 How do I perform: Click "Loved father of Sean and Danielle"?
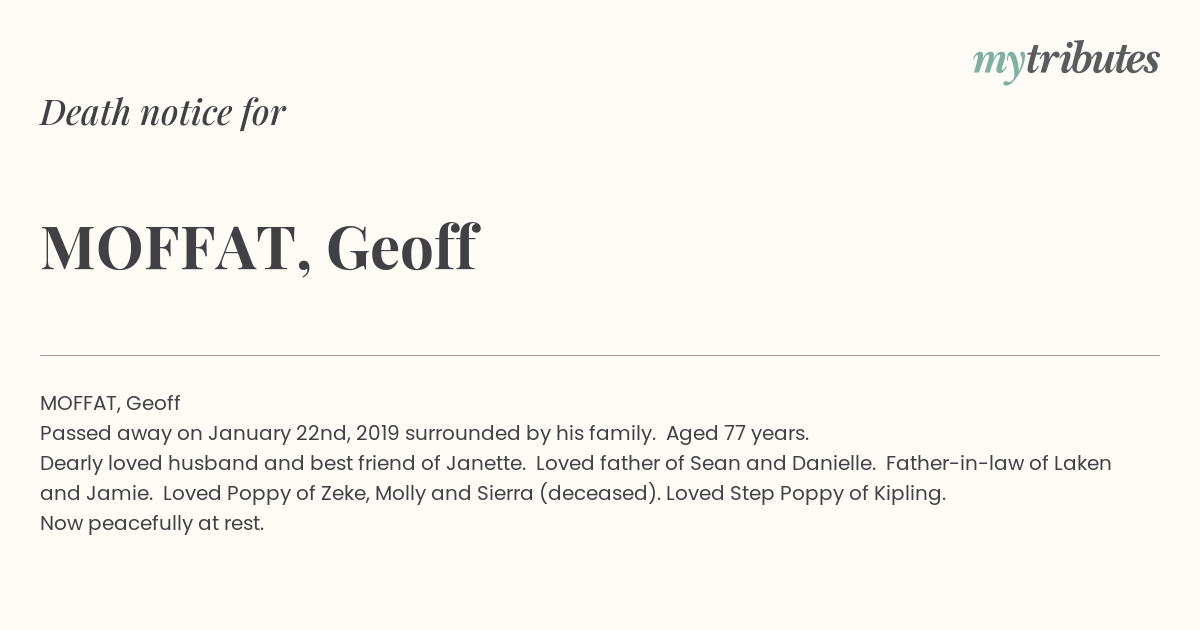pyautogui.click(x=703, y=464)
